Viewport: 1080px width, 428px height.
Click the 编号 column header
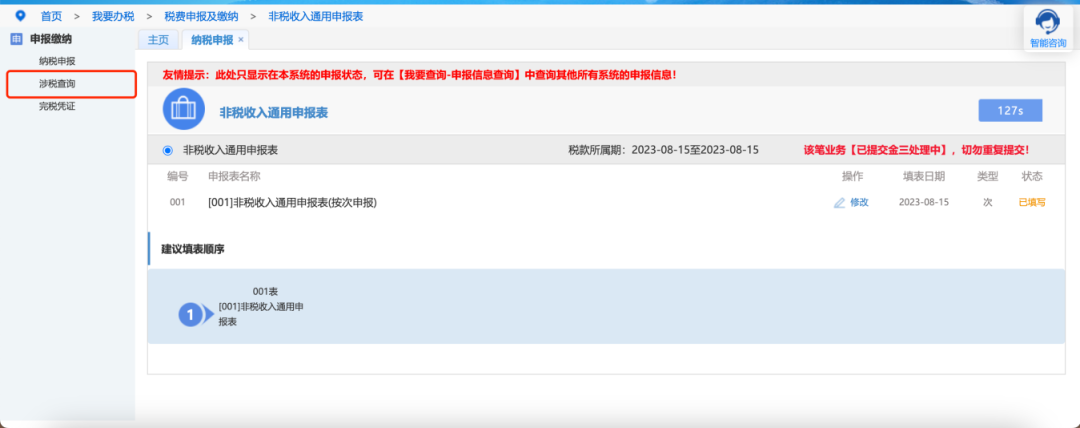[178, 176]
